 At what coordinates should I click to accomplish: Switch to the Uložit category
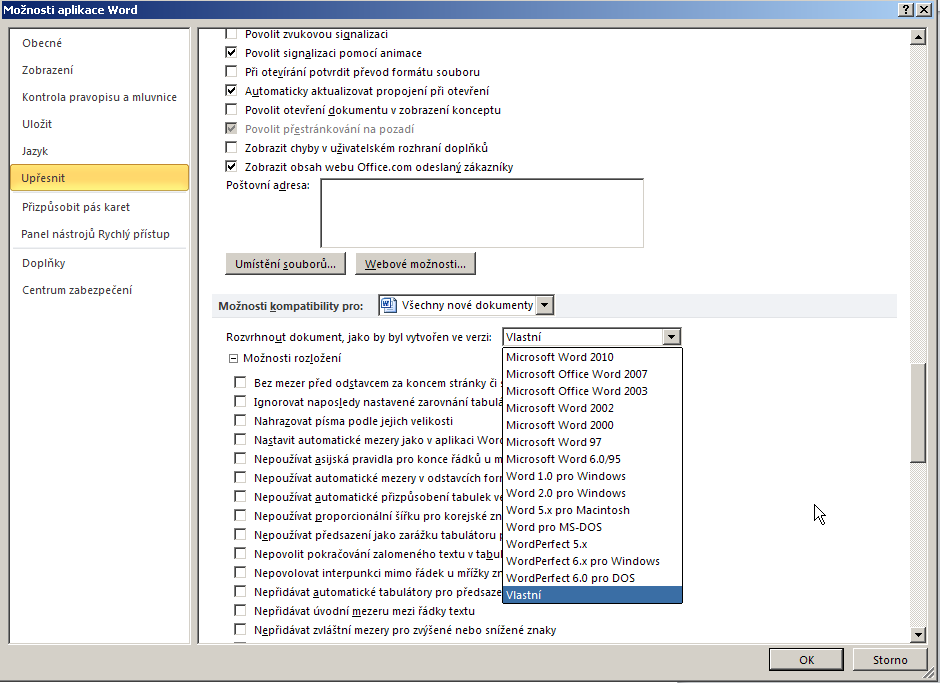coord(100,124)
